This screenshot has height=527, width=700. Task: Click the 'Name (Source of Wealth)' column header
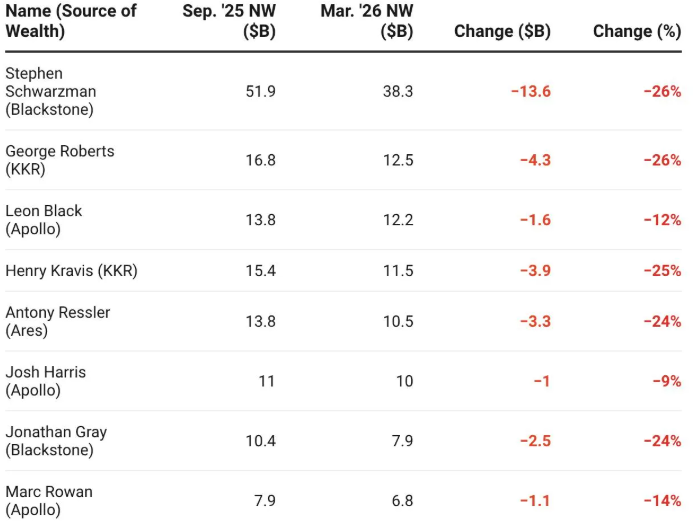[x=70, y=21]
